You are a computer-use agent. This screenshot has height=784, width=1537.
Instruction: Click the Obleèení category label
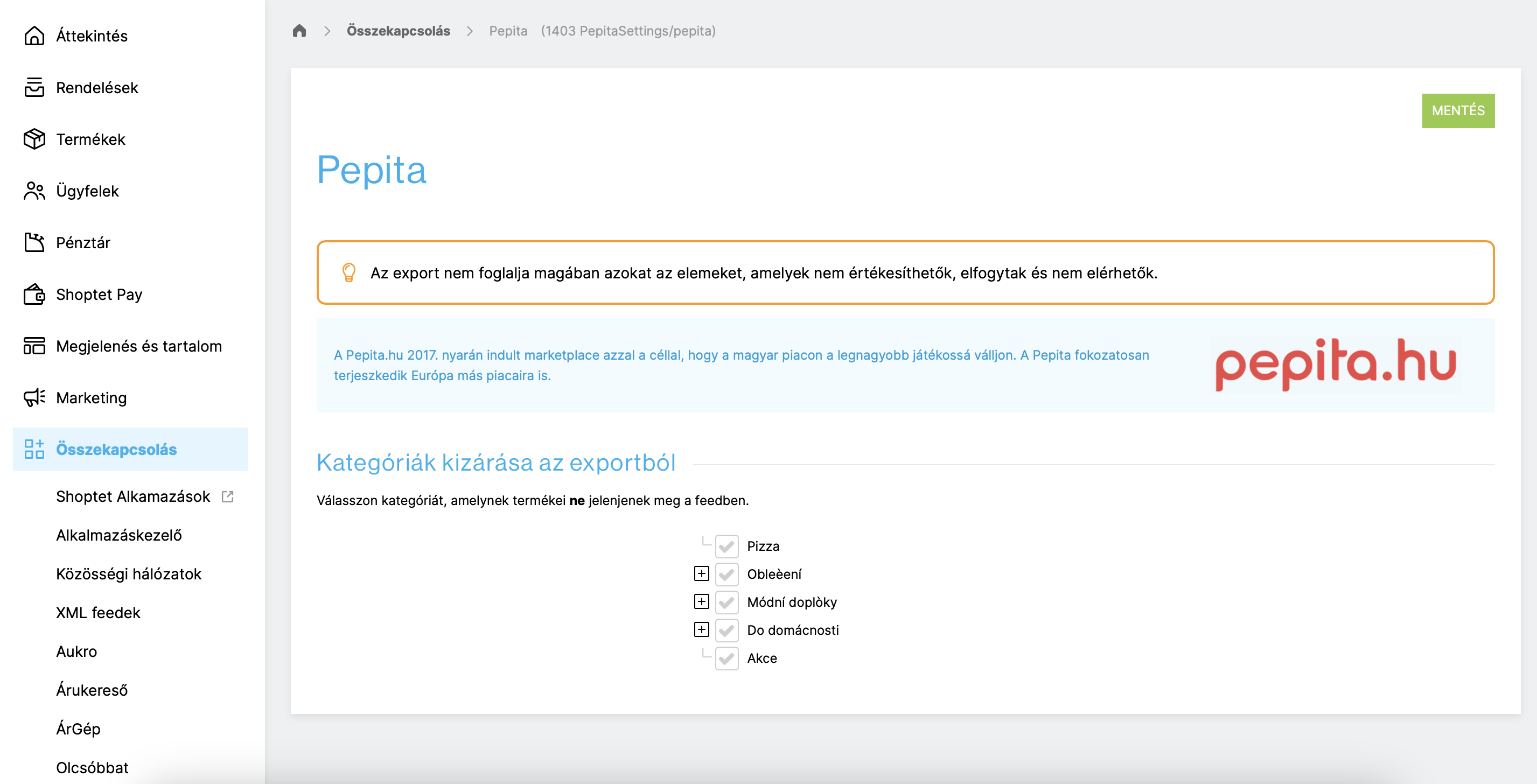click(x=774, y=574)
